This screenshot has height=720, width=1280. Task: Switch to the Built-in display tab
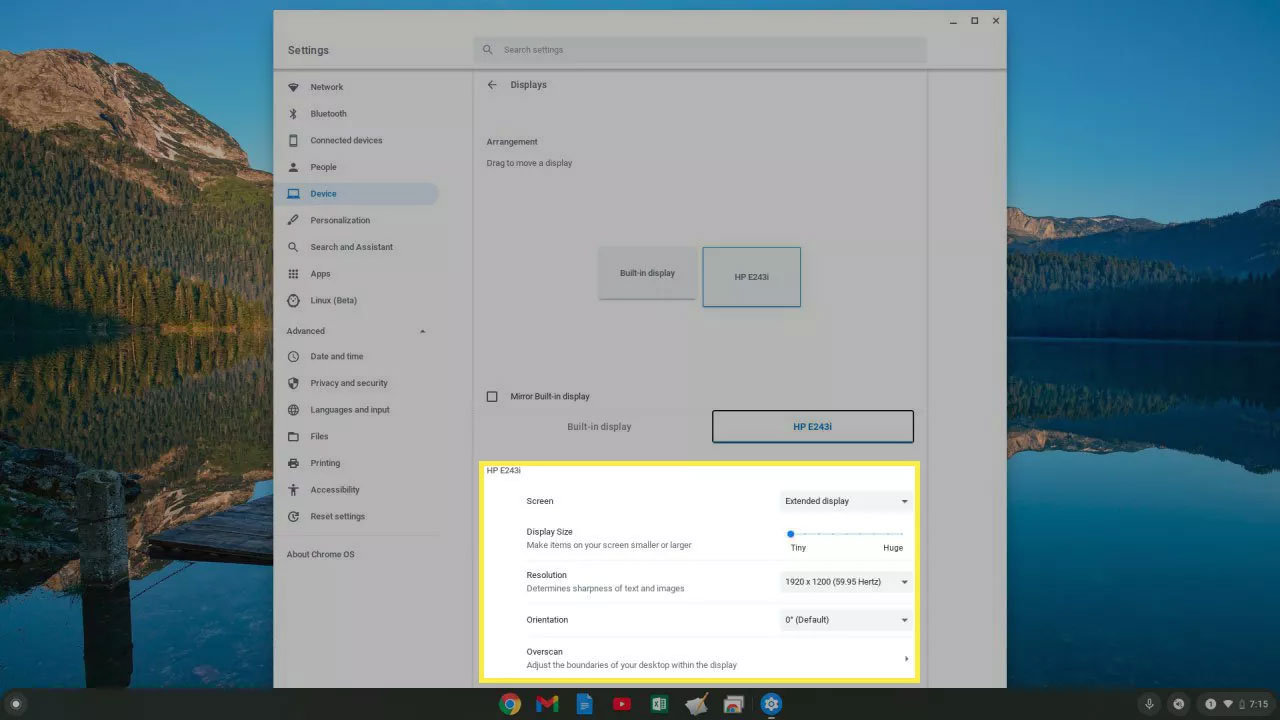(x=599, y=427)
